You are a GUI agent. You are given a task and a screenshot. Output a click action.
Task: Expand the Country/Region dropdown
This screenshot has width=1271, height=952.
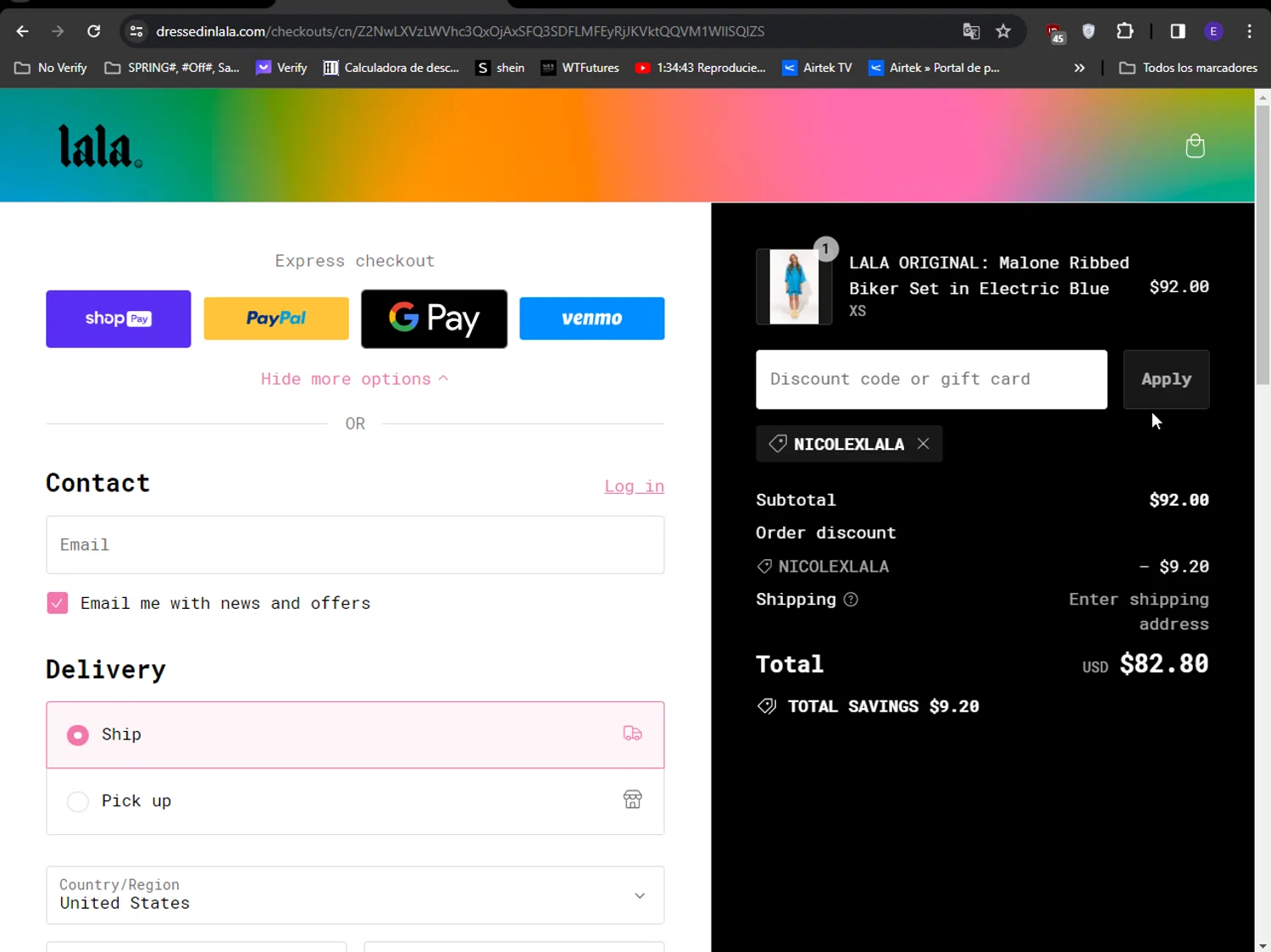(355, 895)
